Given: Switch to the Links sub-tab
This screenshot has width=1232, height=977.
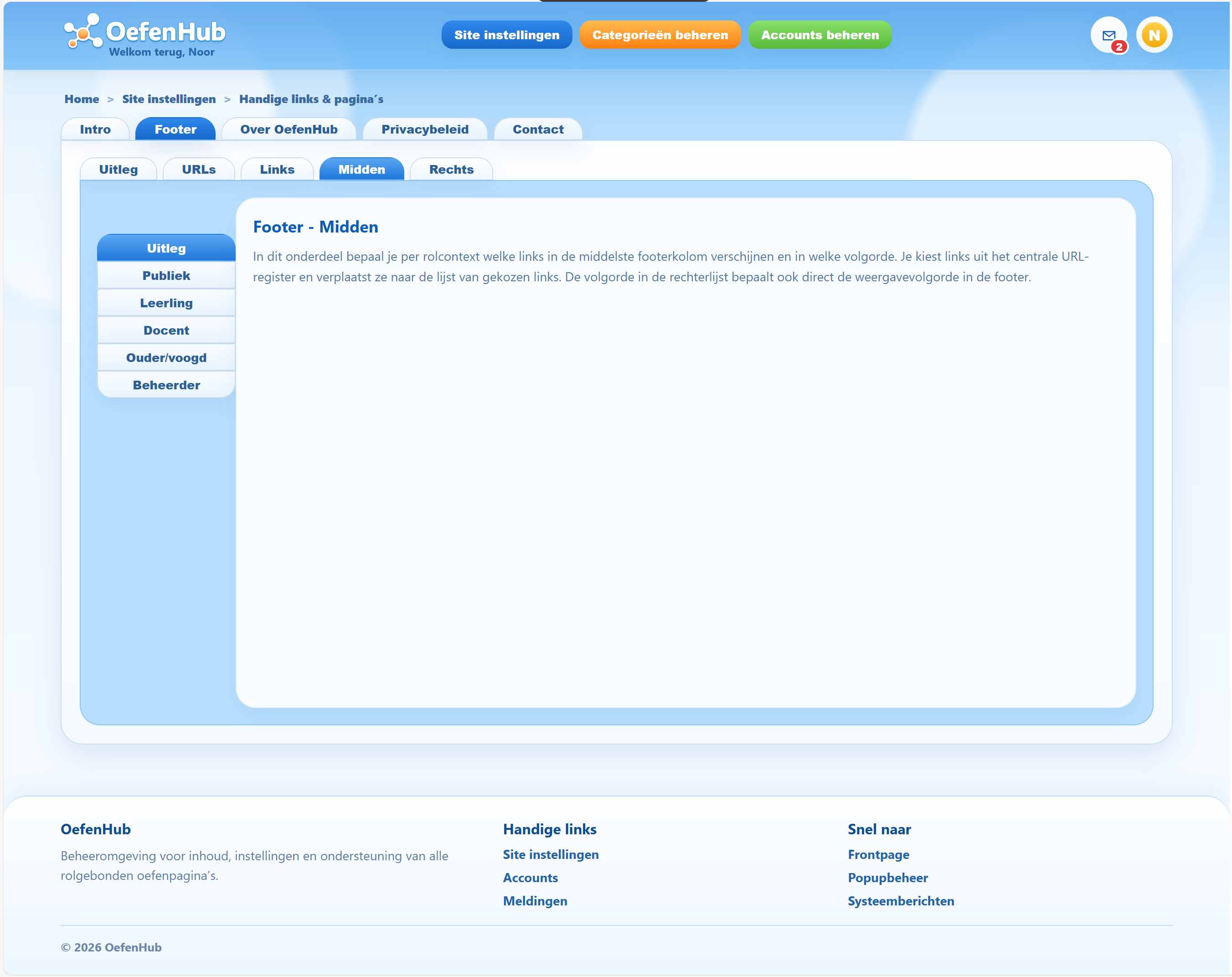Looking at the screenshot, I should [277, 169].
